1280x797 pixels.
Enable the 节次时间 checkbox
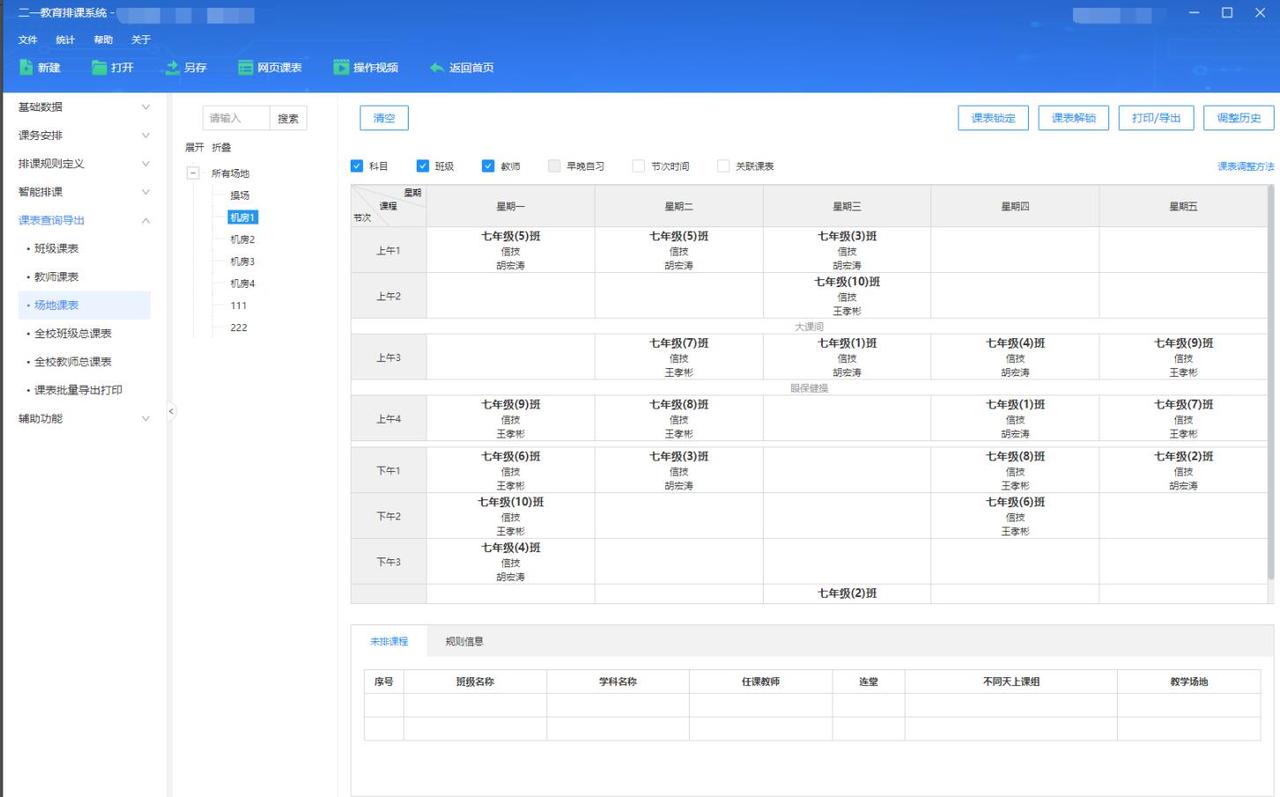pyautogui.click(x=638, y=166)
